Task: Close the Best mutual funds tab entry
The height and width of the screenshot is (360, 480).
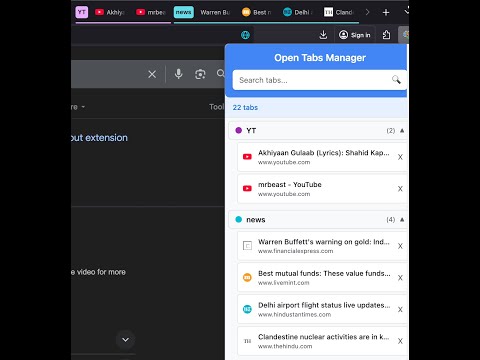Action: 400,278
